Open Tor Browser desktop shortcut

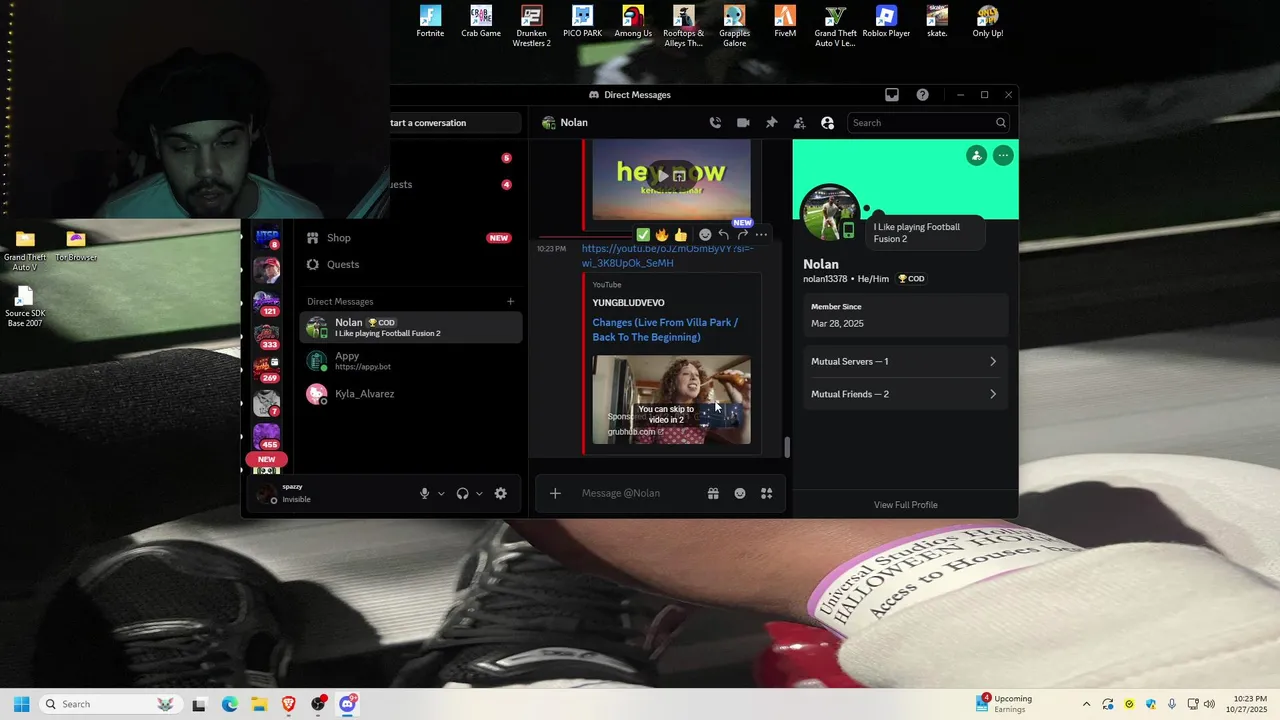(x=76, y=246)
